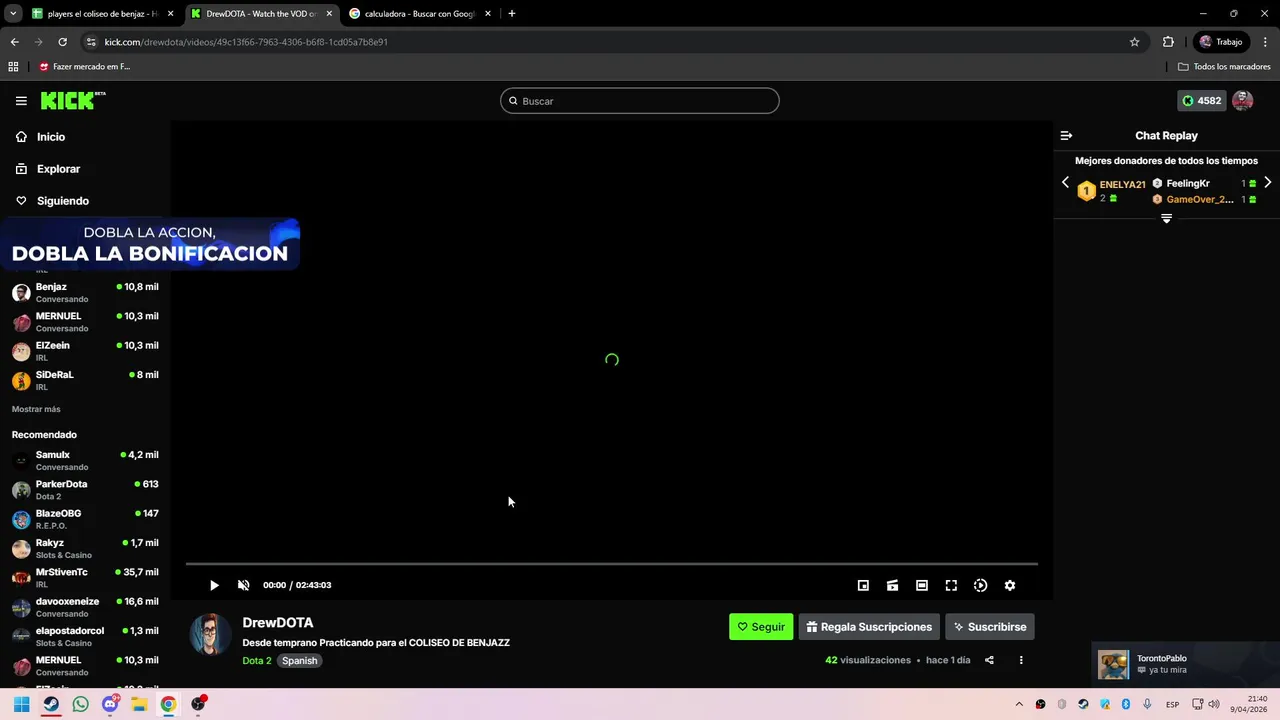
Task: Go back in the browser
Action: [14, 42]
